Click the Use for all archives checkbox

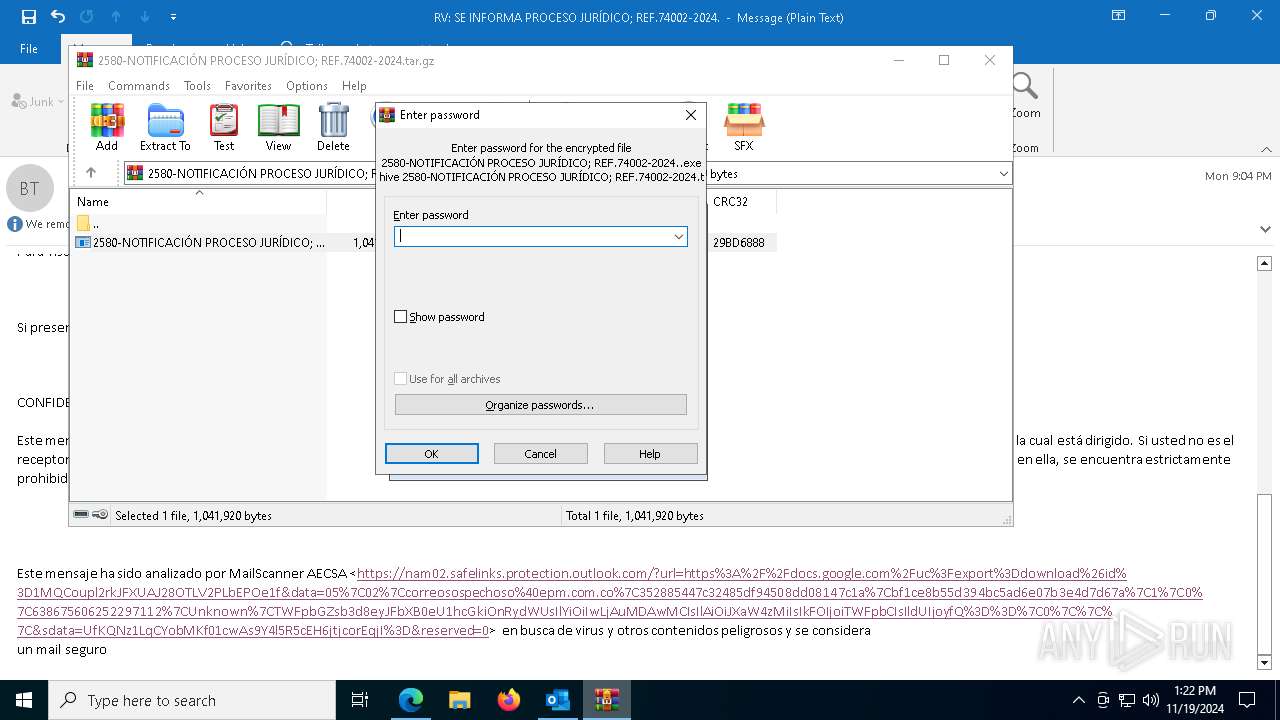[400, 379]
